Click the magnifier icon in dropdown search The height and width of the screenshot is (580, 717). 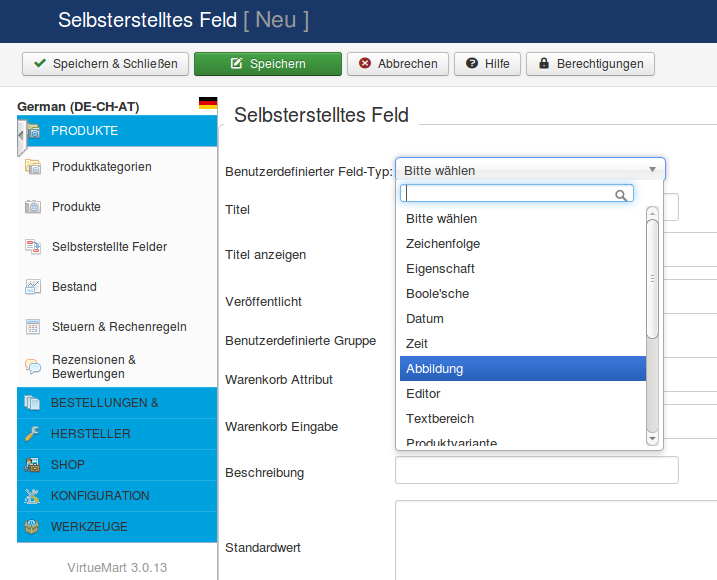click(x=621, y=195)
